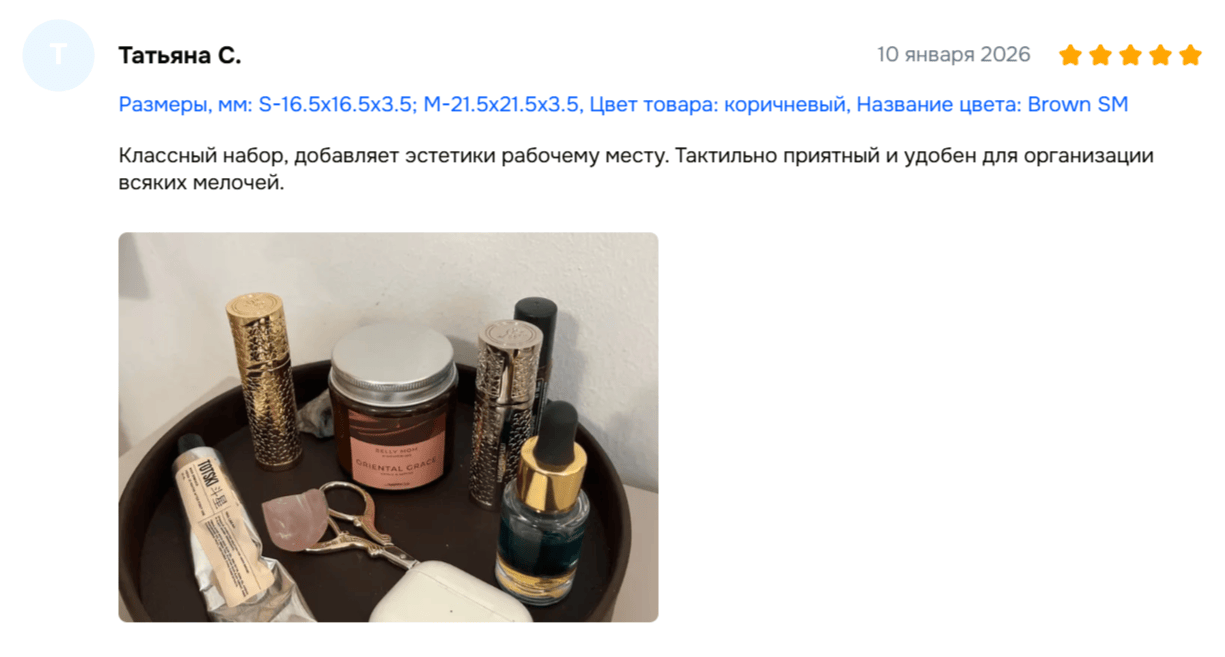Open reviewer name Татьяна С.
Viewport: 1225px width, 657px height.
point(180,55)
